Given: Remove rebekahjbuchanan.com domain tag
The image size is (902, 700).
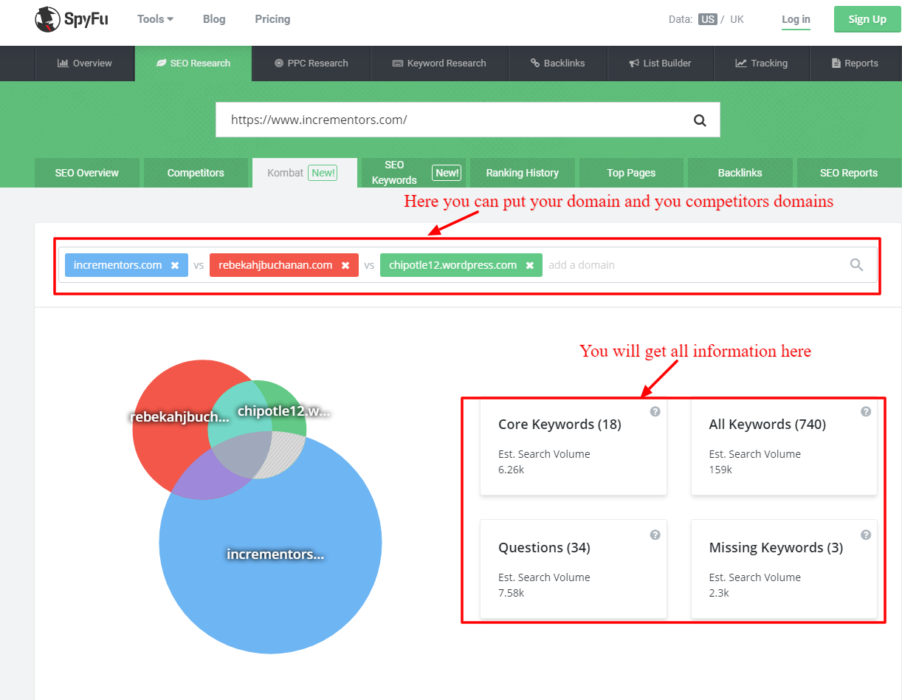Looking at the screenshot, I should tap(345, 265).
